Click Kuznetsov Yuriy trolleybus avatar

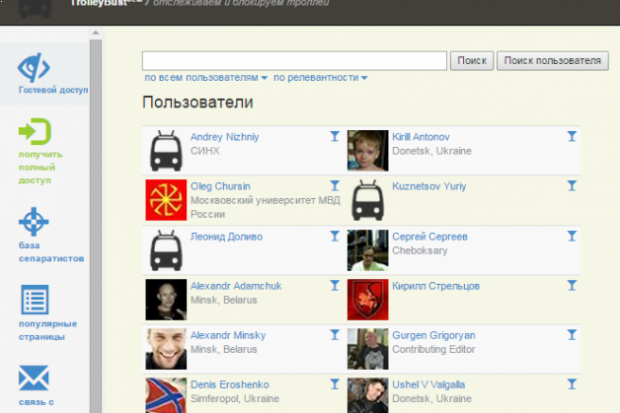coord(367,200)
